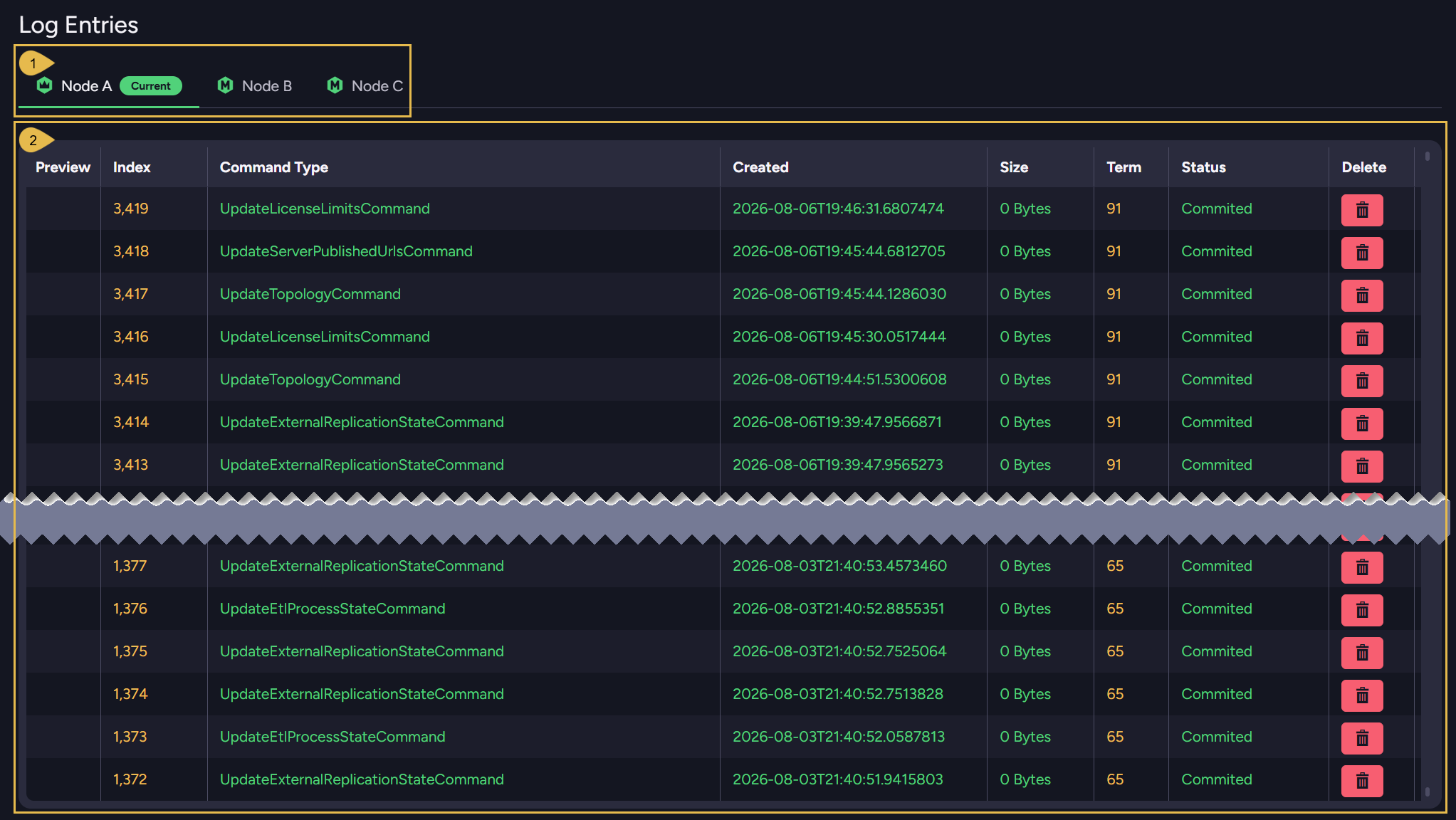Click UpdateTopologyCommand in row 3,417
Screen dimensions: 1456x820
(310, 294)
